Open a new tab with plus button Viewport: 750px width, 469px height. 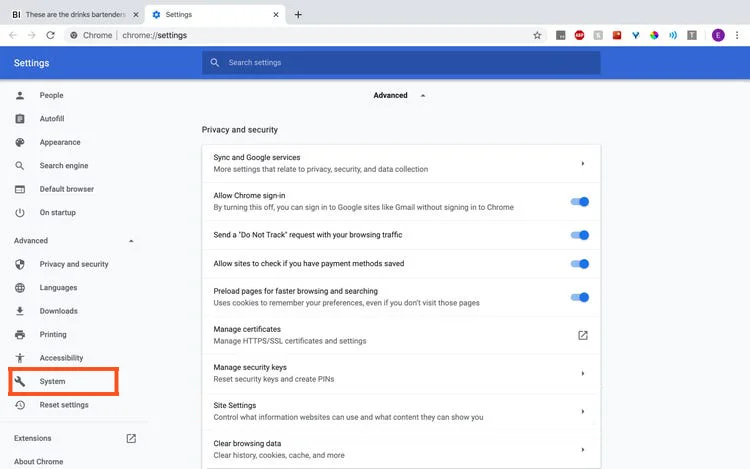pyautogui.click(x=298, y=14)
